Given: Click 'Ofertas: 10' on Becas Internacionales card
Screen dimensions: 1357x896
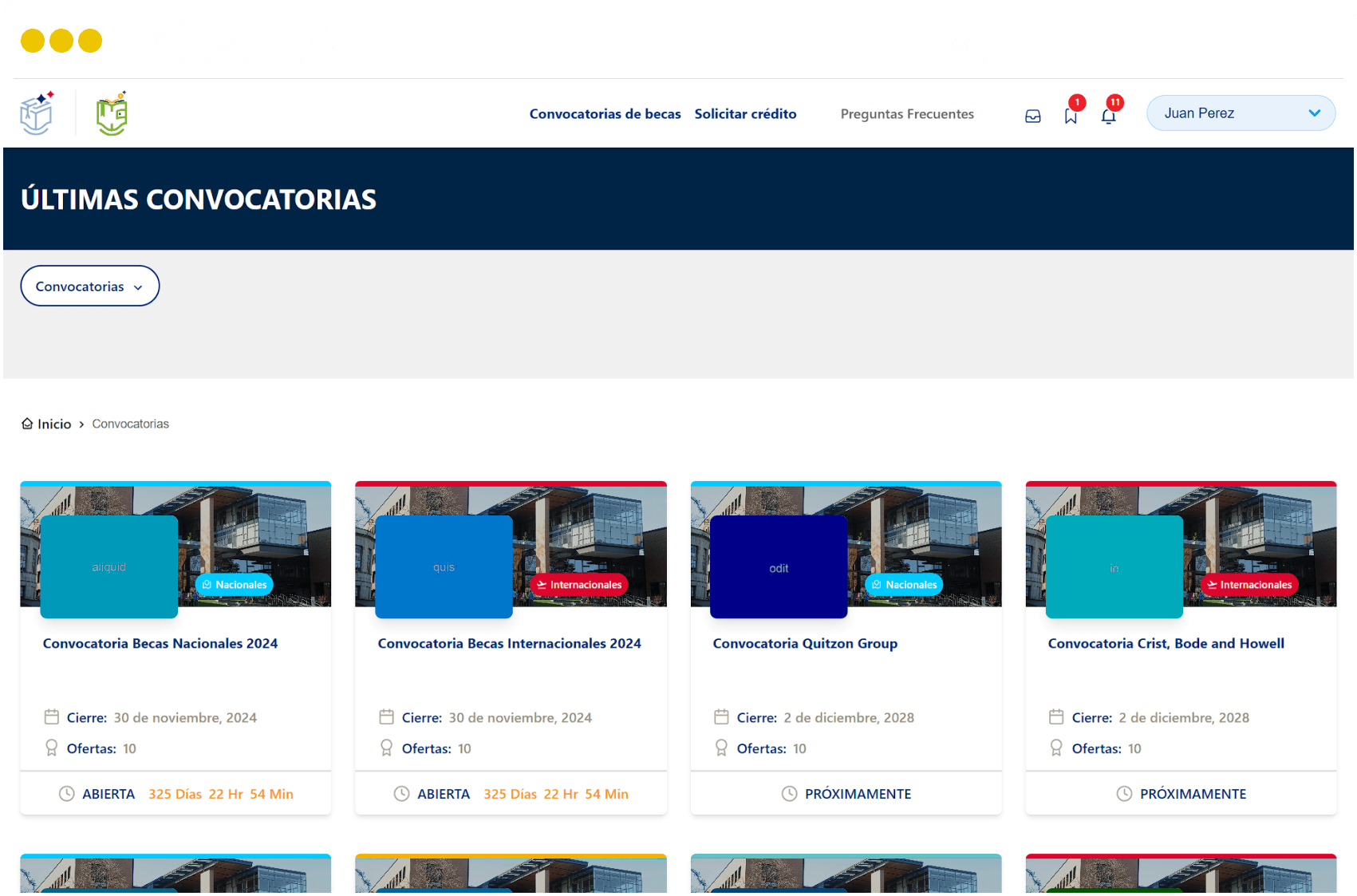Looking at the screenshot, I should [x=436, y=748].
